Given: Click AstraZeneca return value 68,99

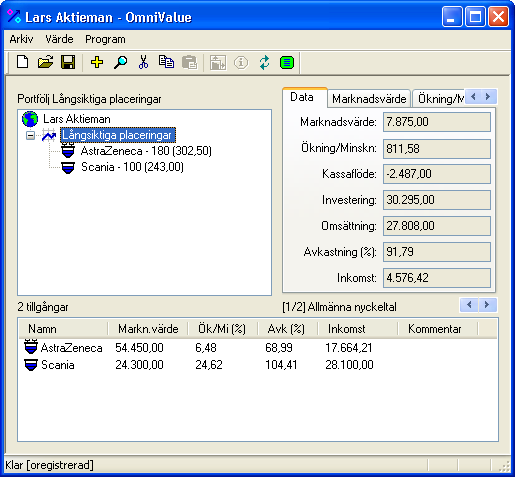Looking at the screenshot, I should (279, 348).
